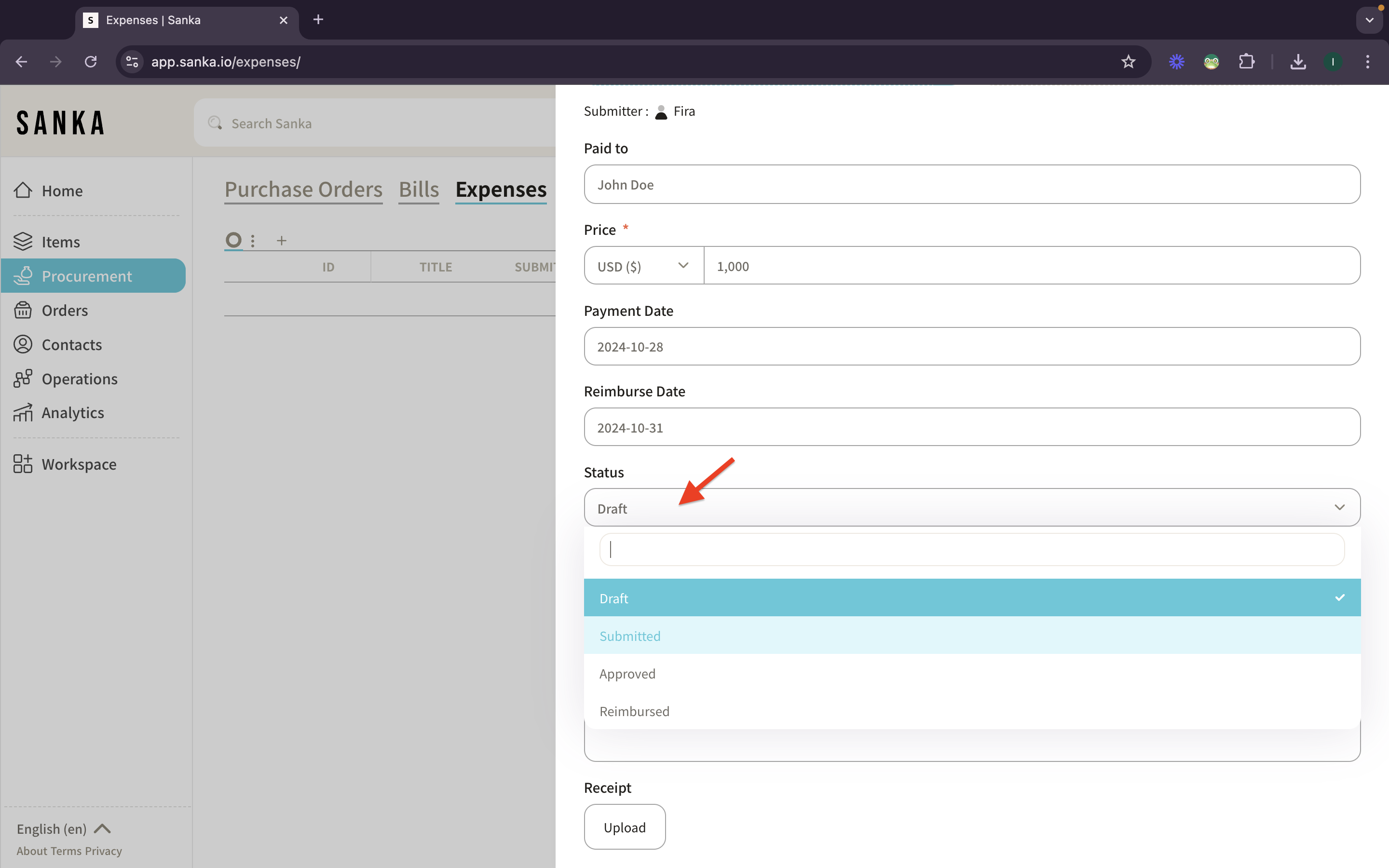Open the Privacy link
Screen dimensions: 1389x868
[x=103, y=851]
